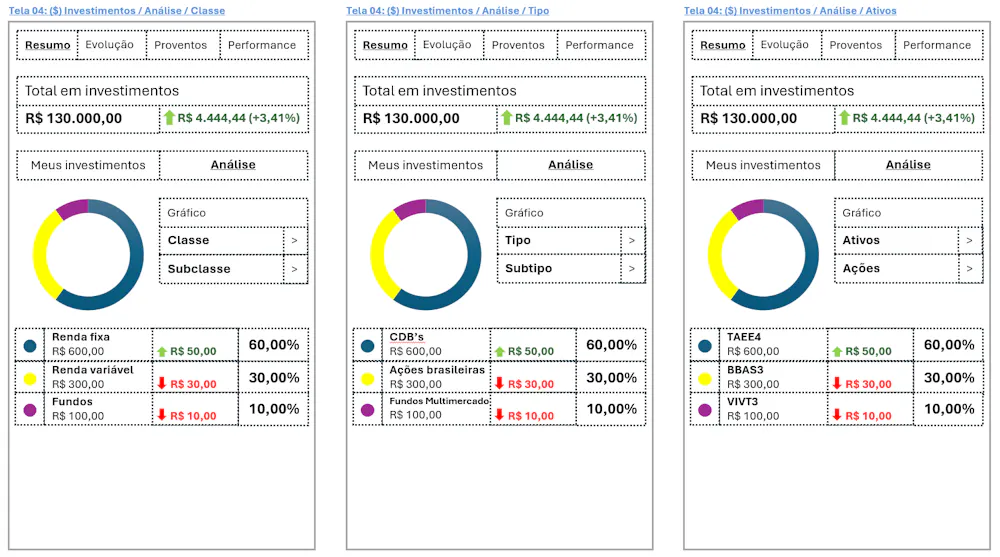Click green up arrow in Renda fixa row
The width and height of the screenshot is (1000, 557).
[162, 352]
